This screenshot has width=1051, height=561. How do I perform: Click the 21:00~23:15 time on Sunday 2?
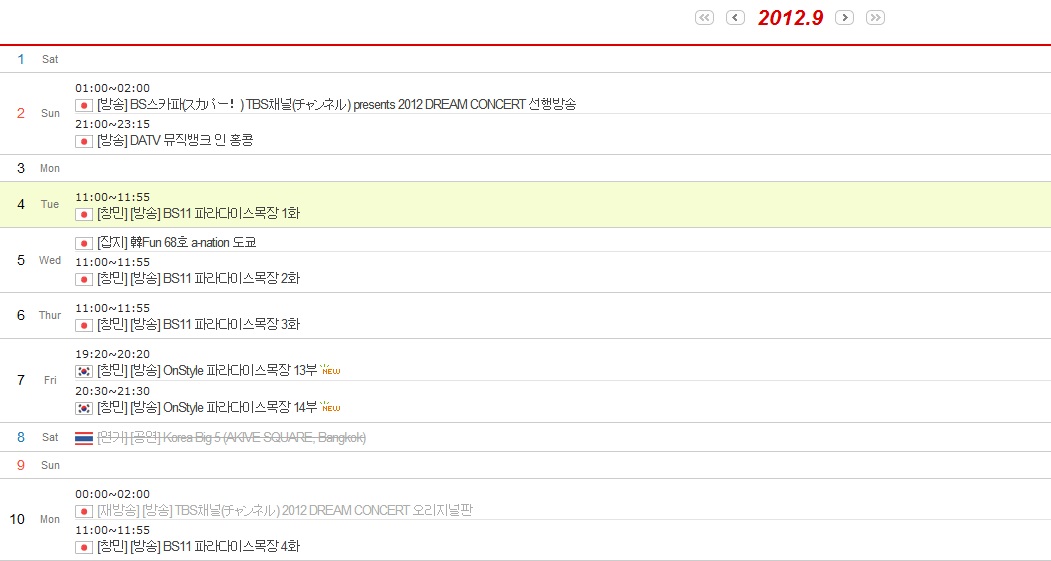[x=113, y=125]
